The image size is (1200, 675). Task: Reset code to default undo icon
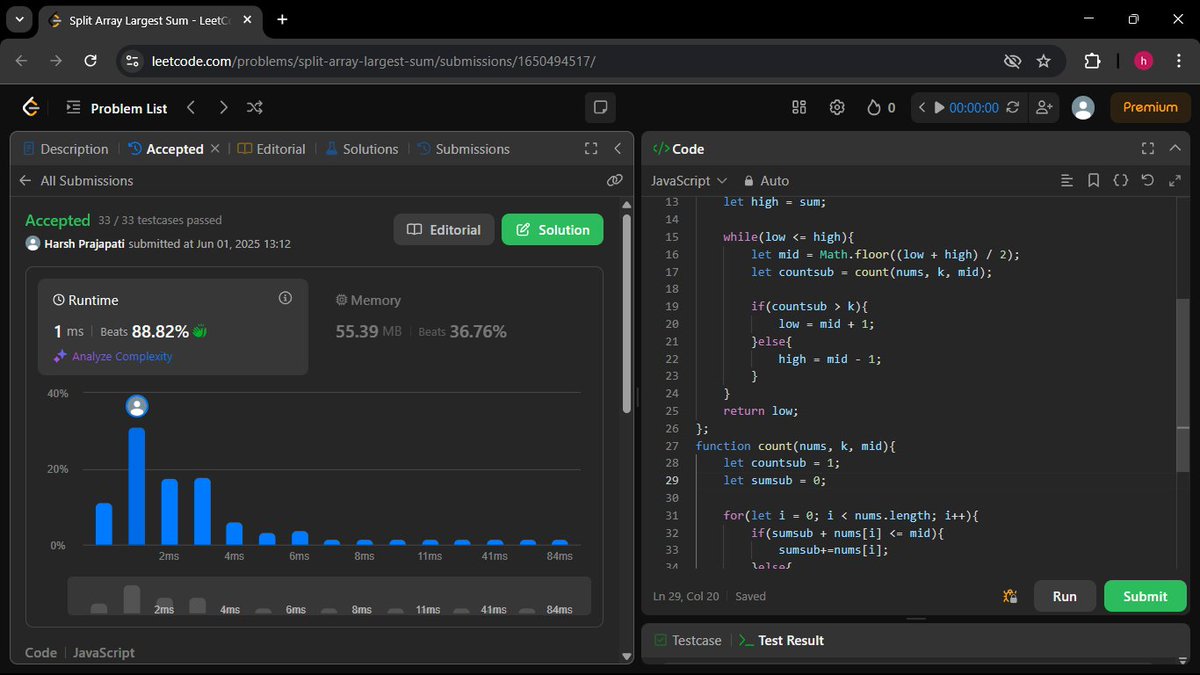(x=1147, y=181)
